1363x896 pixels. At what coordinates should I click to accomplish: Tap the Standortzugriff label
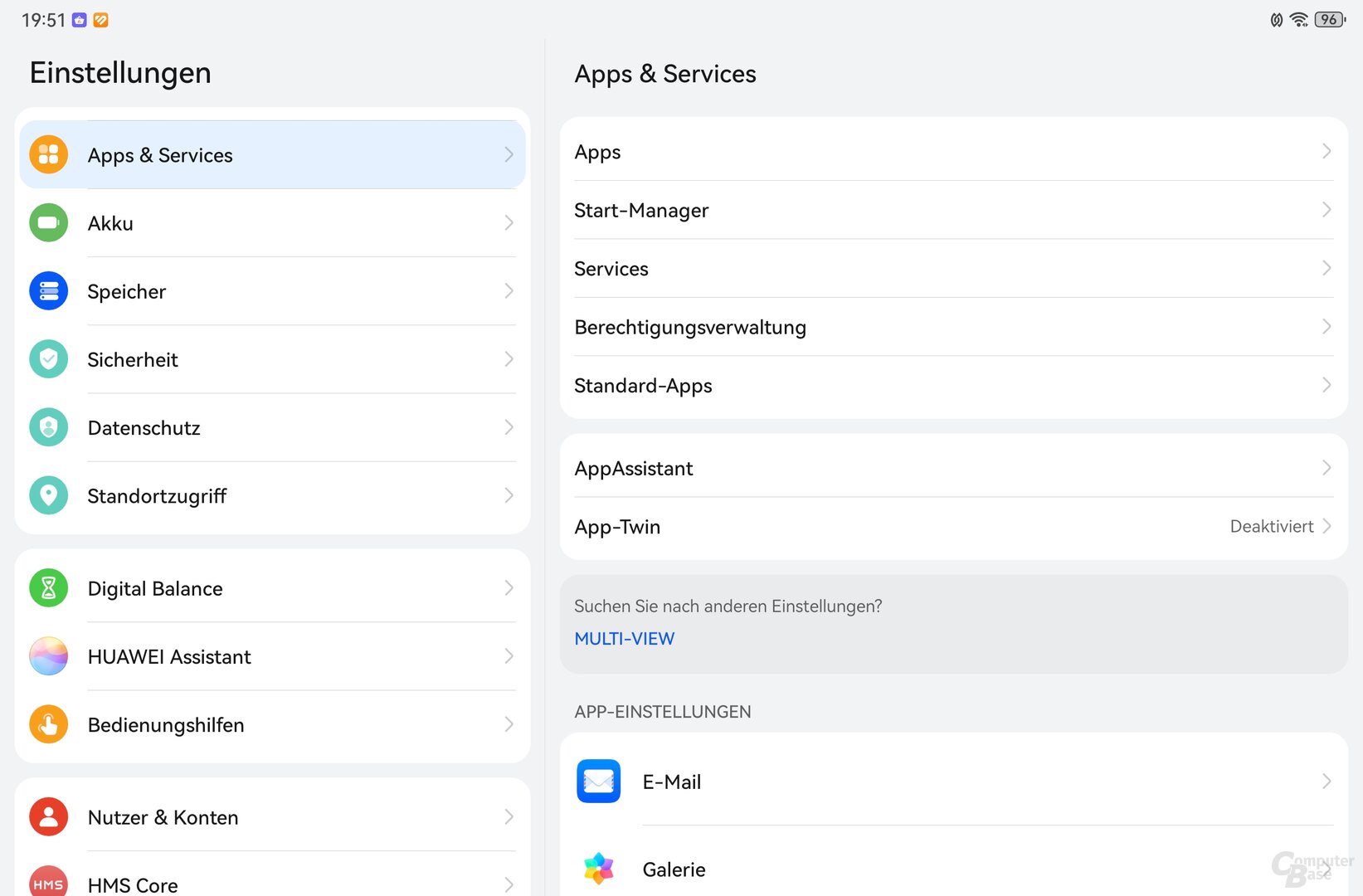tap(157, 496)
